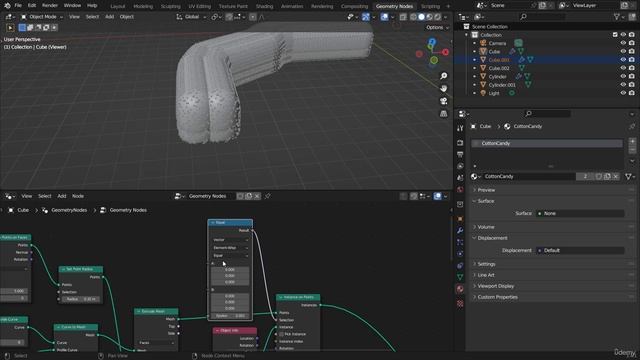Pin the Geometry Nodes node tree
This screenshot has height=360, width=640.
coord(268,196)
